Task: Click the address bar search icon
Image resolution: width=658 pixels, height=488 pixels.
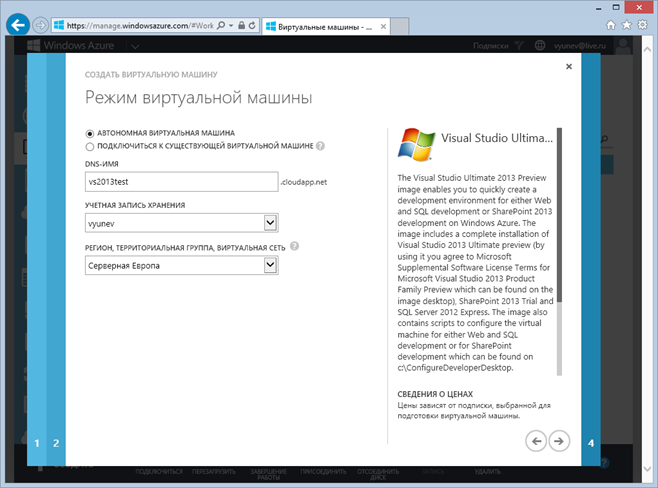Action: pyautogui.click(x=221, y=26)
